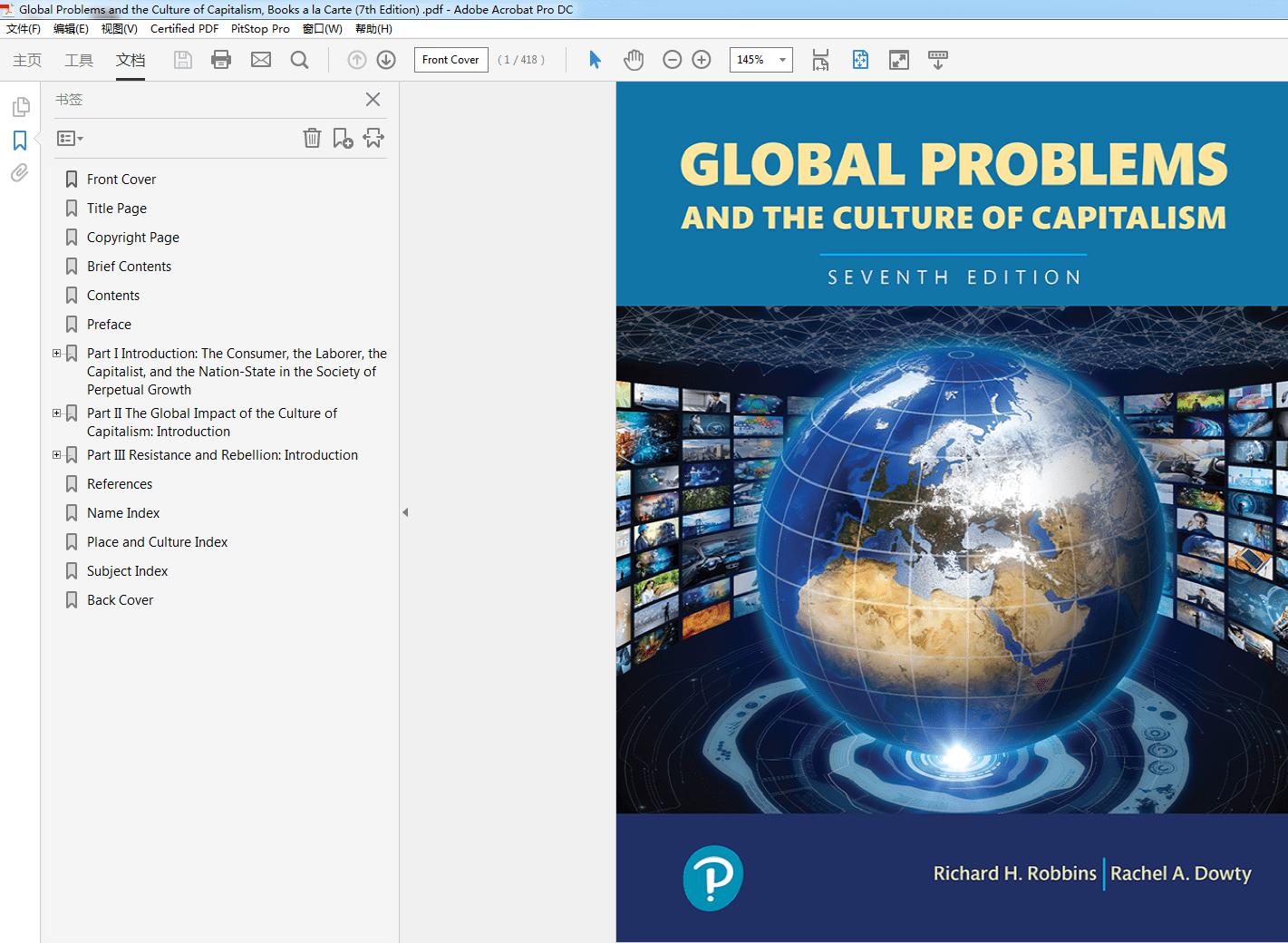The width and height of the screenshot is (1288, 943).
Task: Expand Part III Resistance and Rebellion bookmark
Action: pyautogui.click(x=57, y=455)
